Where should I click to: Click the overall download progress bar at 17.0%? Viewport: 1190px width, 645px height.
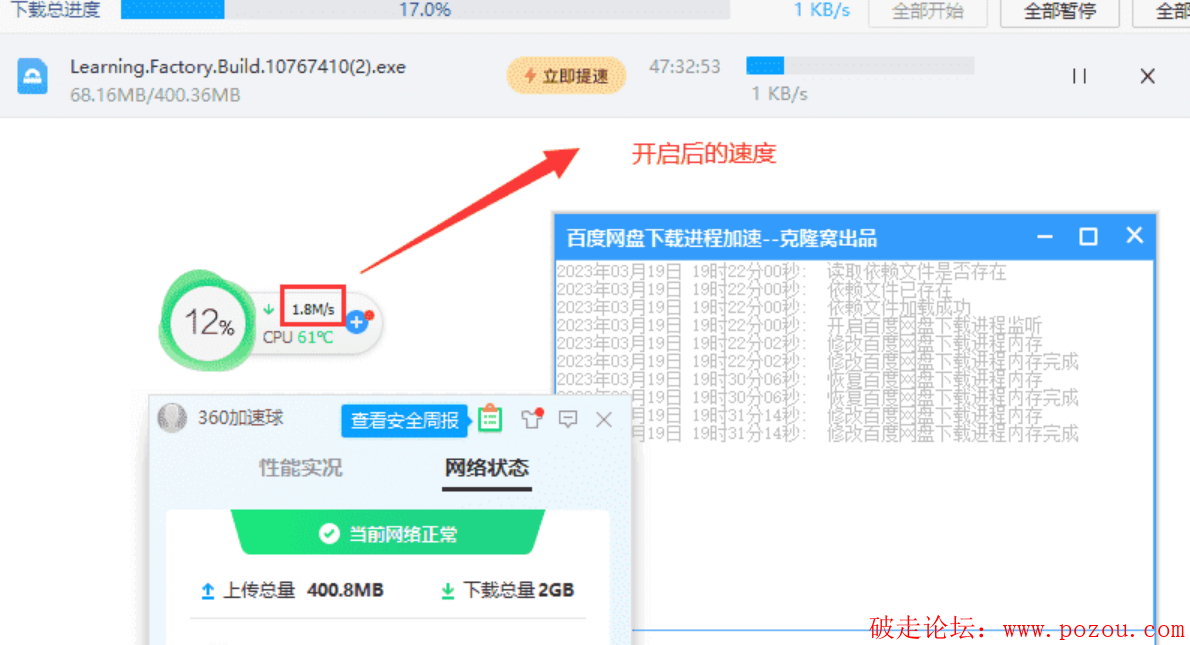425,10
